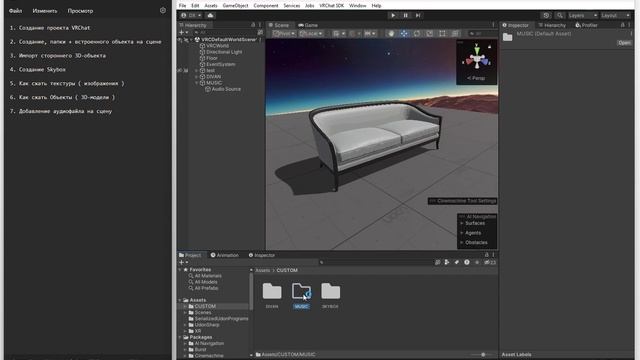Select the Rect tool
The width and height of the screenshot is (640, 360).
point(442,33)
